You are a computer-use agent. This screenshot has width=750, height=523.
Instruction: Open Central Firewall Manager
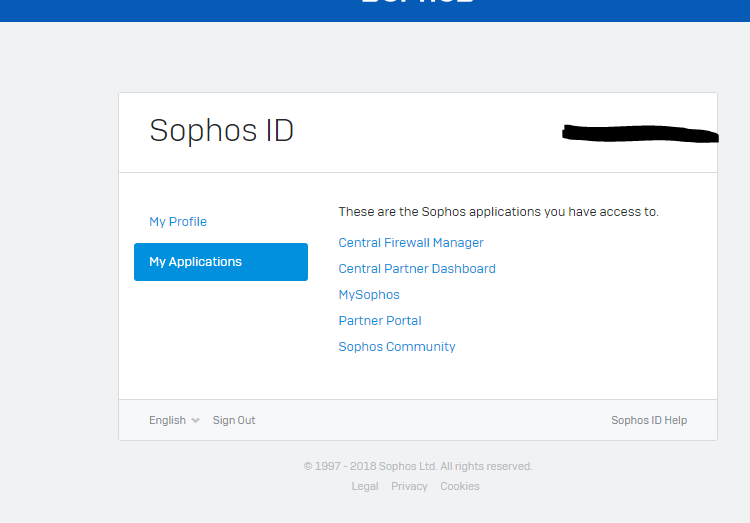coord(411,243)
